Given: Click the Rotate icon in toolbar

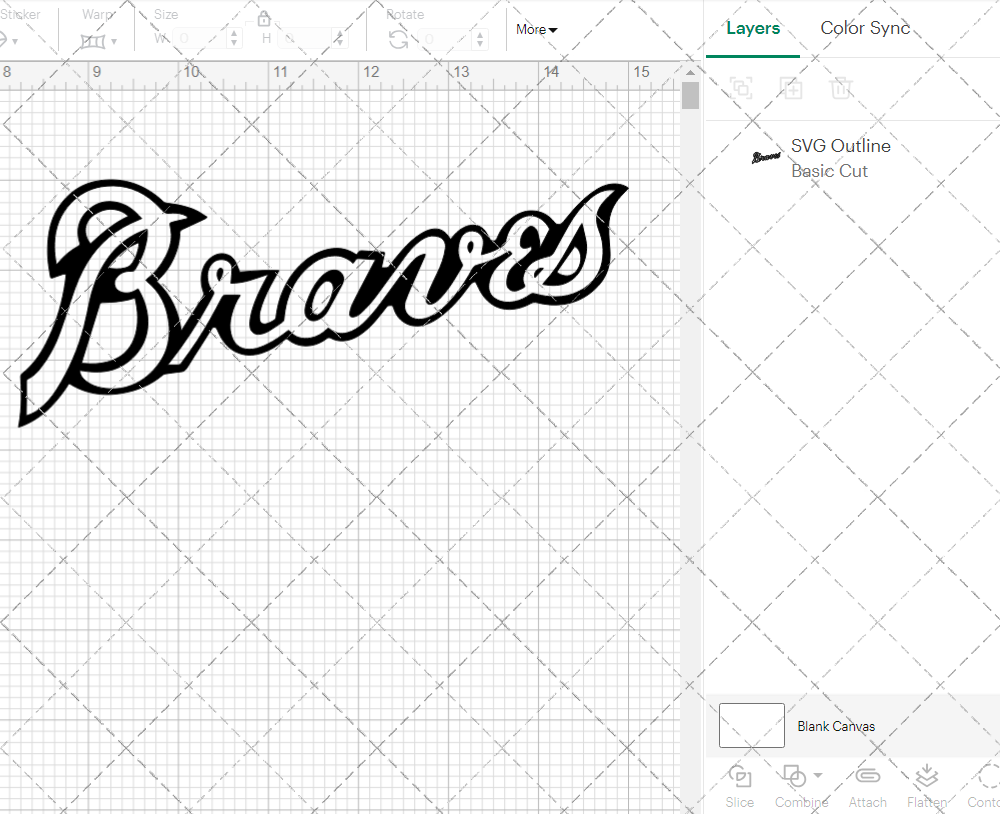Looking at the screenshot, I should (398, 39).
